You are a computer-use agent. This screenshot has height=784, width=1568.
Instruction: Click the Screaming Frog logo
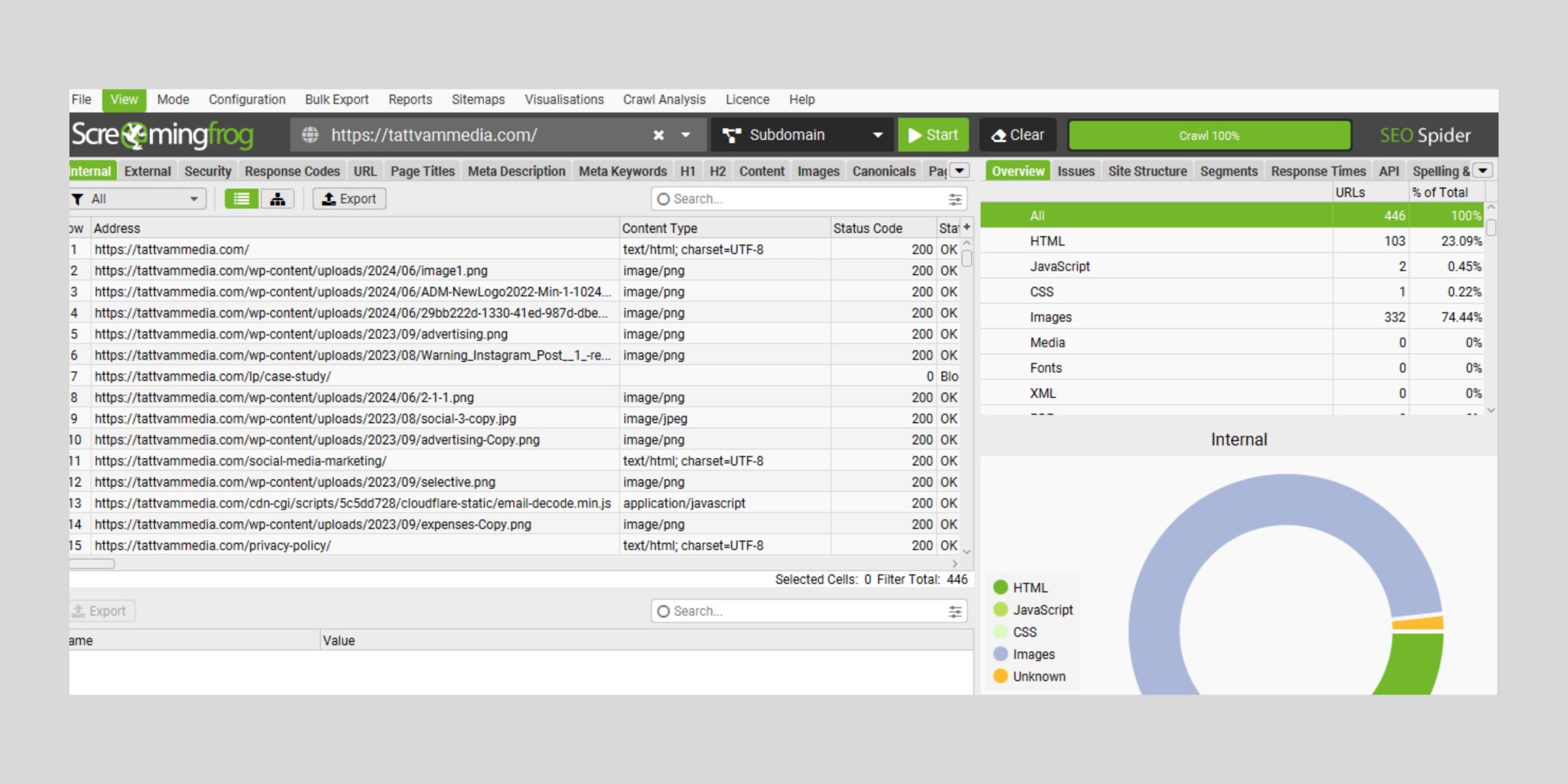point(162,135)
